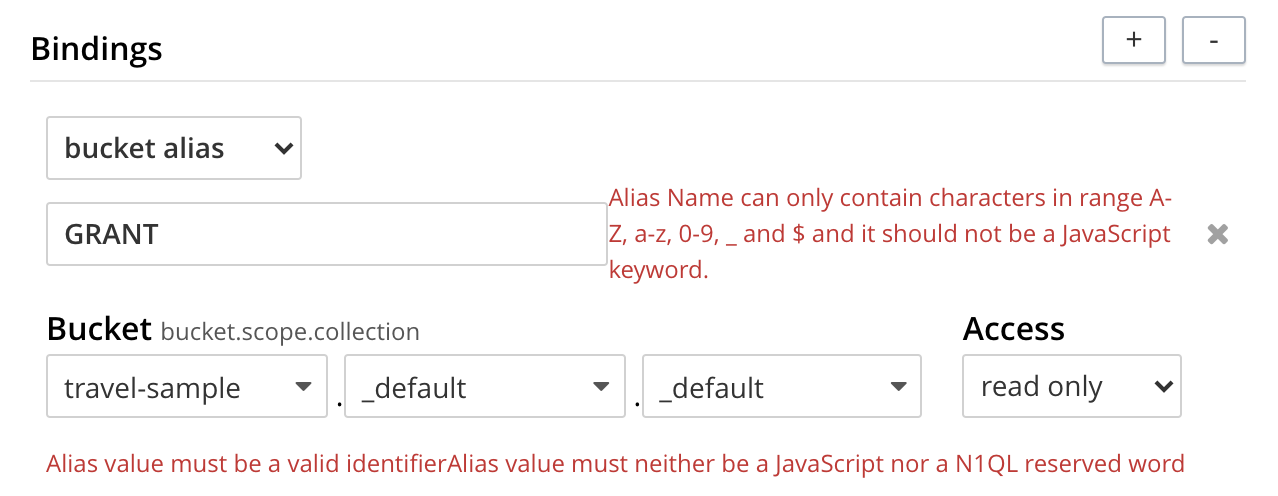Click the bucket.scope.collection hint text

click(290, 331)
